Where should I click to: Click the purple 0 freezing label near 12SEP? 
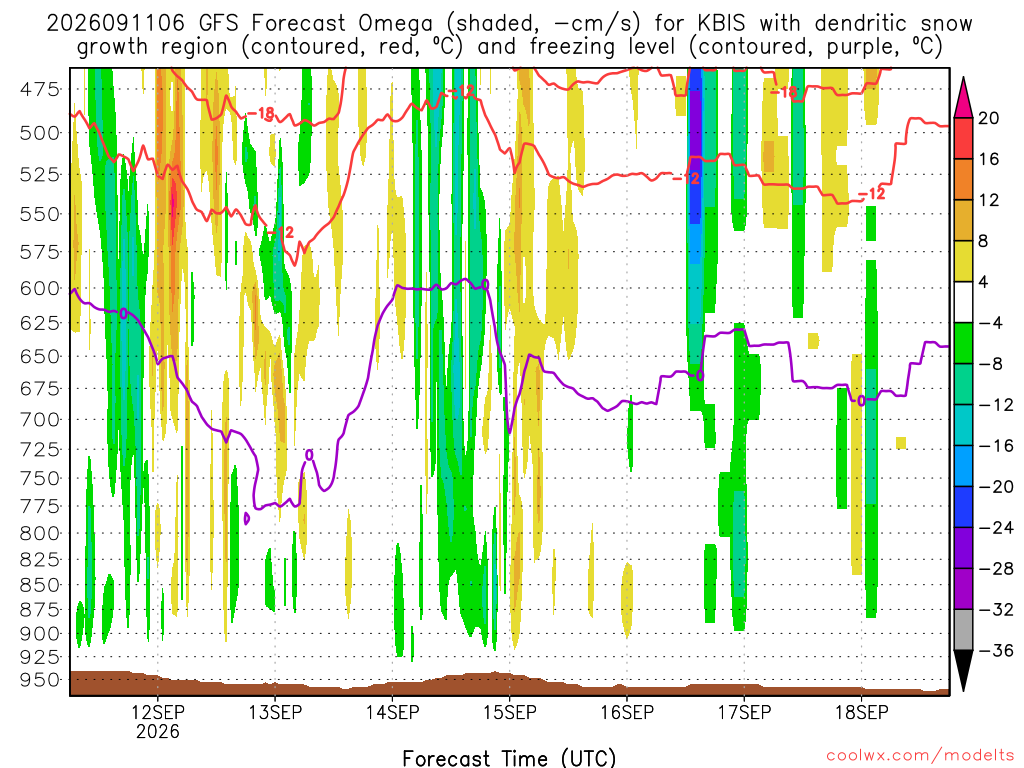point(123,313)
